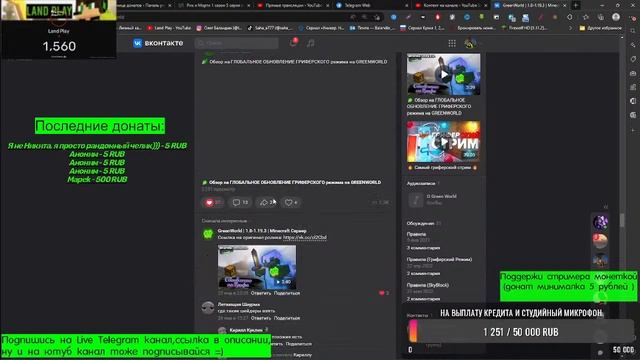The height and width of the screenshot is (360, 640).
Task: Switch to 'Прямые трансляции - YouTube' browser tab
Action: pyautogui.click(x=293, y=6)
